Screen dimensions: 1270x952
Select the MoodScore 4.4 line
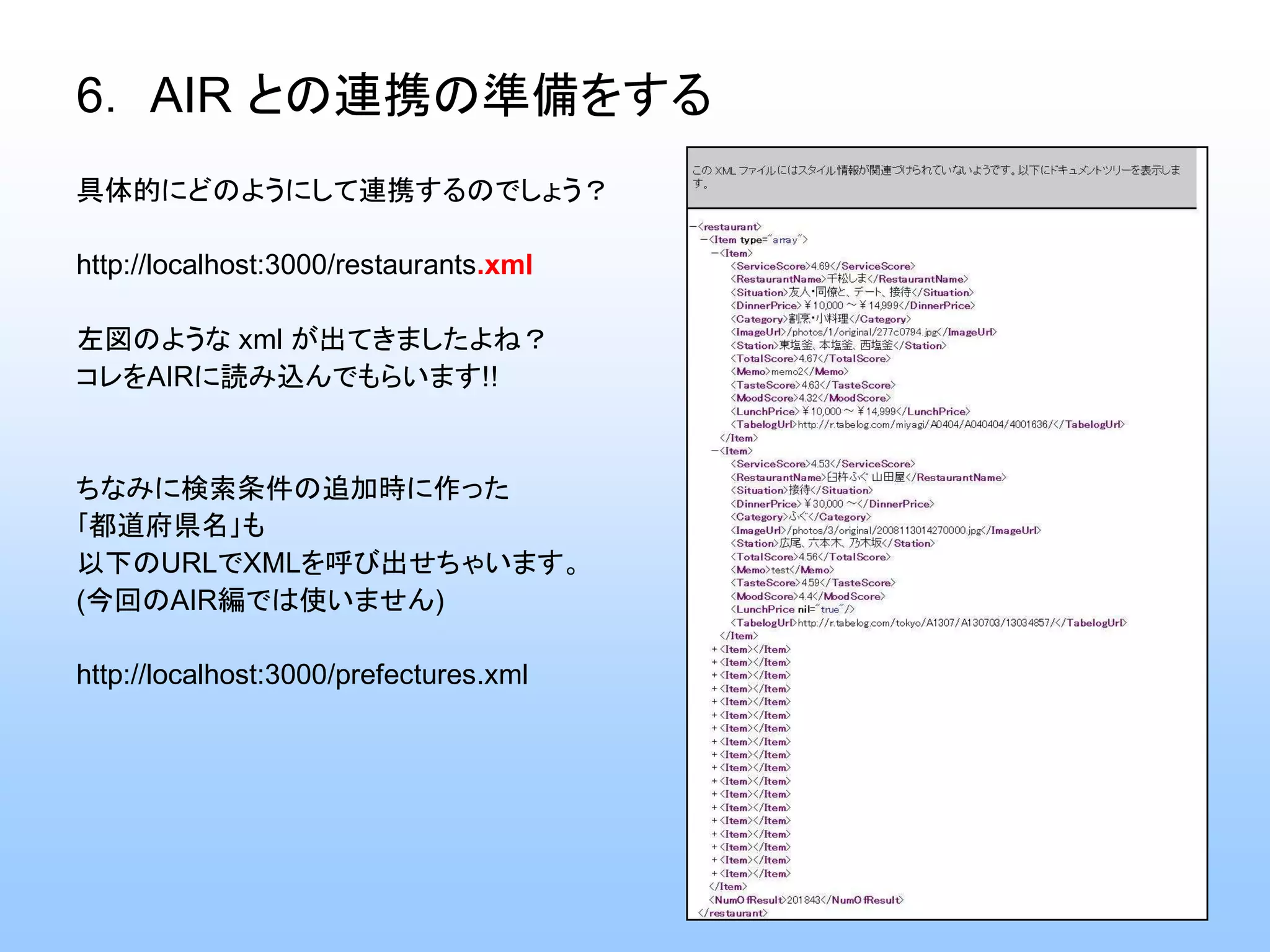pyautogui.click(x=808, y=597)
